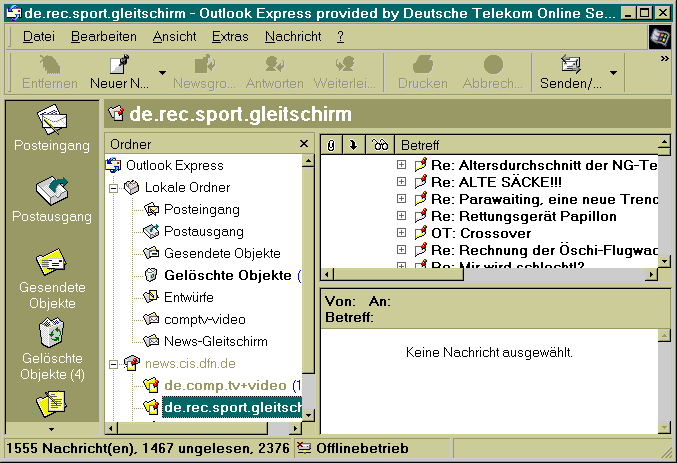Select Posteingang folder in the tree
677x463 pixels.
pos(202,209)
